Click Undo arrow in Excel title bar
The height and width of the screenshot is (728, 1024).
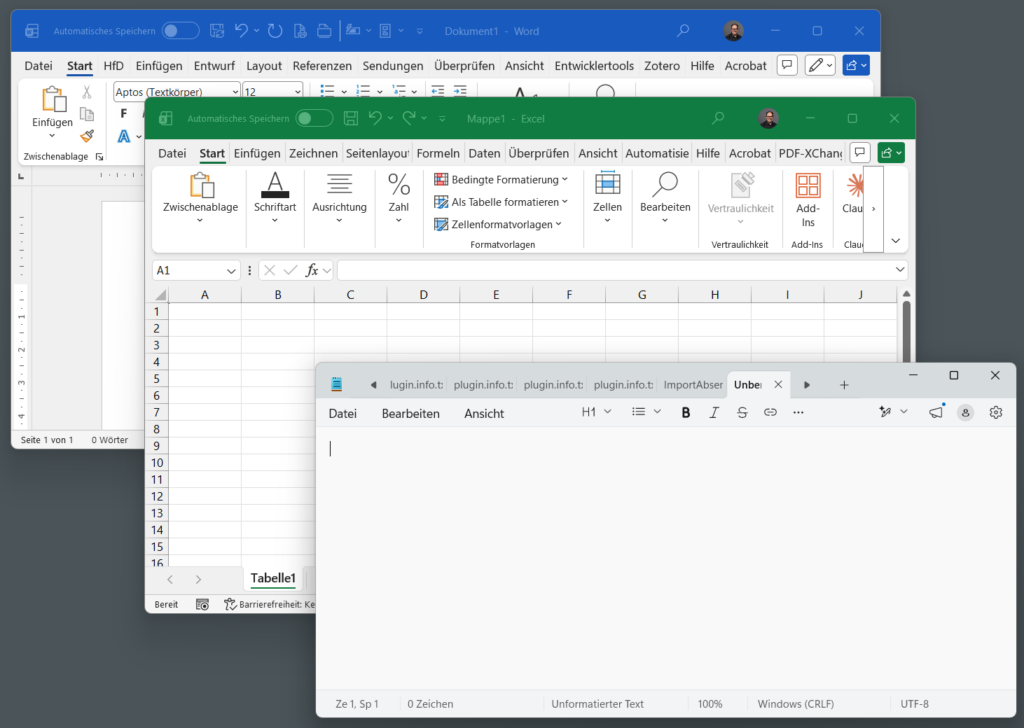(x=375, y=118)
